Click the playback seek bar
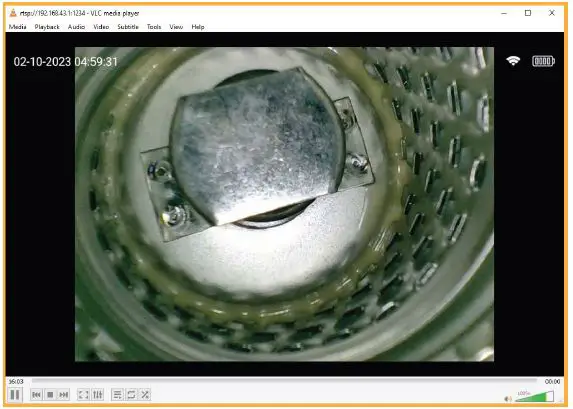The width and height of the screenshot is (573, 409). click(x=284, y=381)
